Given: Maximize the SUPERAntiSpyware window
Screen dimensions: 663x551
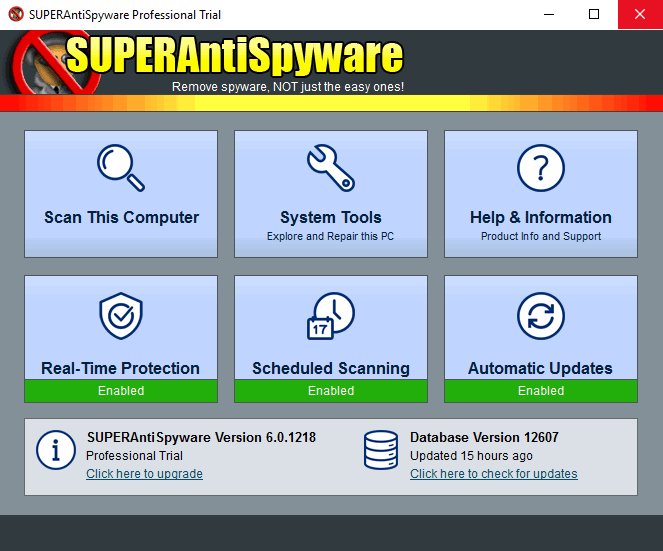Looking at the screenshot, I should 594,14.
